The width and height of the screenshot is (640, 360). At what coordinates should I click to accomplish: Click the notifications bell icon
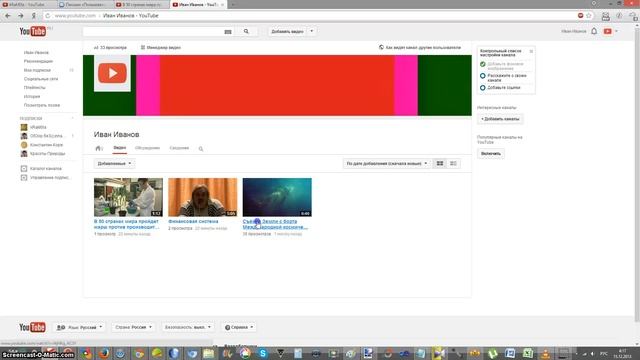point(594,31)
